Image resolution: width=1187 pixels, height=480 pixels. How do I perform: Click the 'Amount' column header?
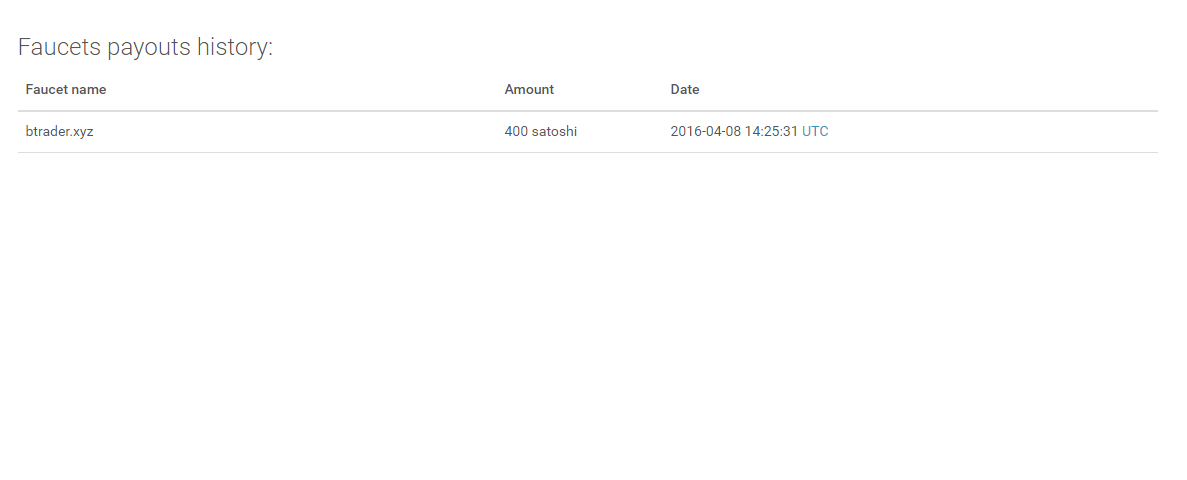[x=529, y=89]
